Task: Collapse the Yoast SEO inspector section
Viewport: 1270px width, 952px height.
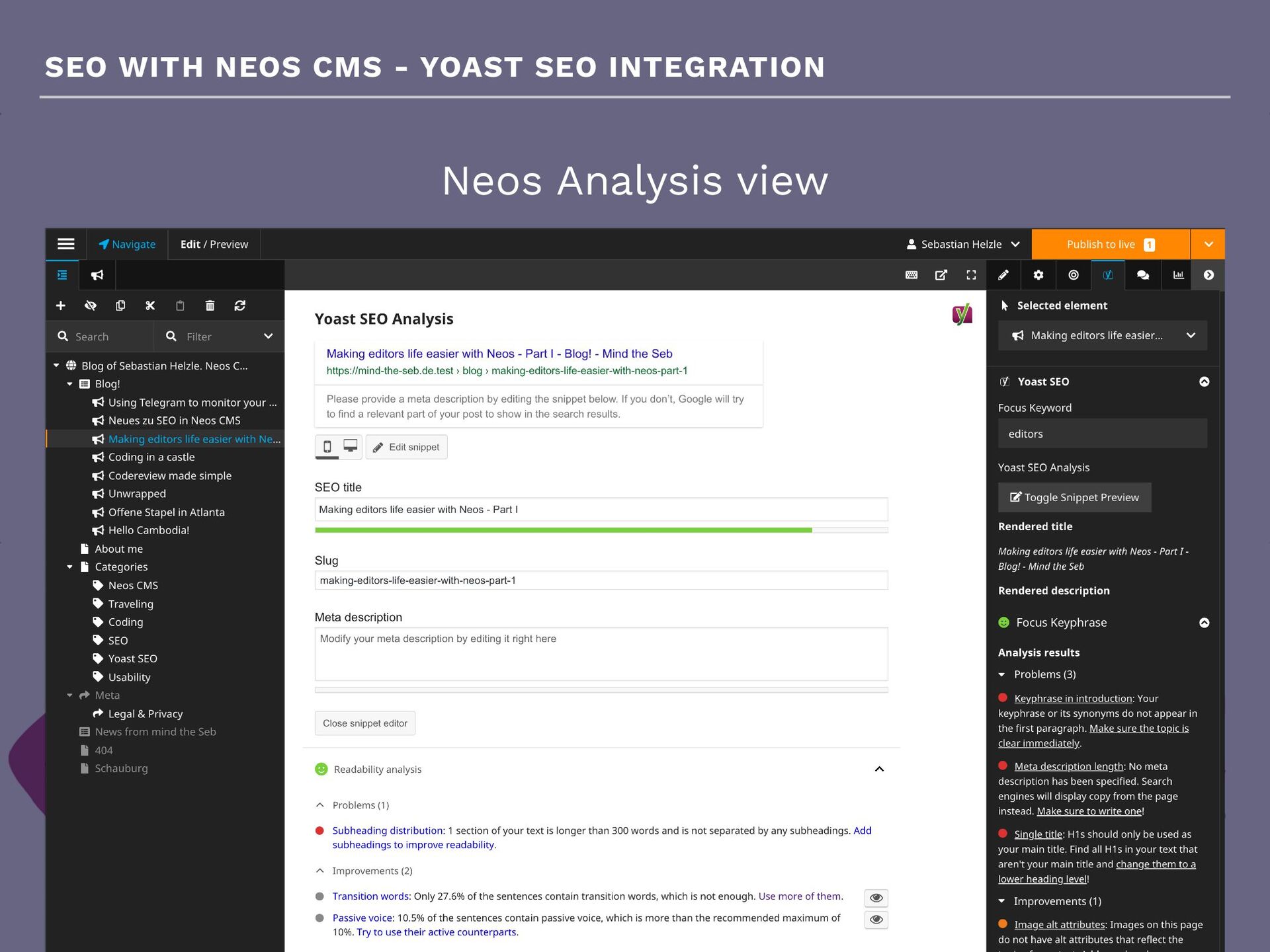Action: point(1205,381)
